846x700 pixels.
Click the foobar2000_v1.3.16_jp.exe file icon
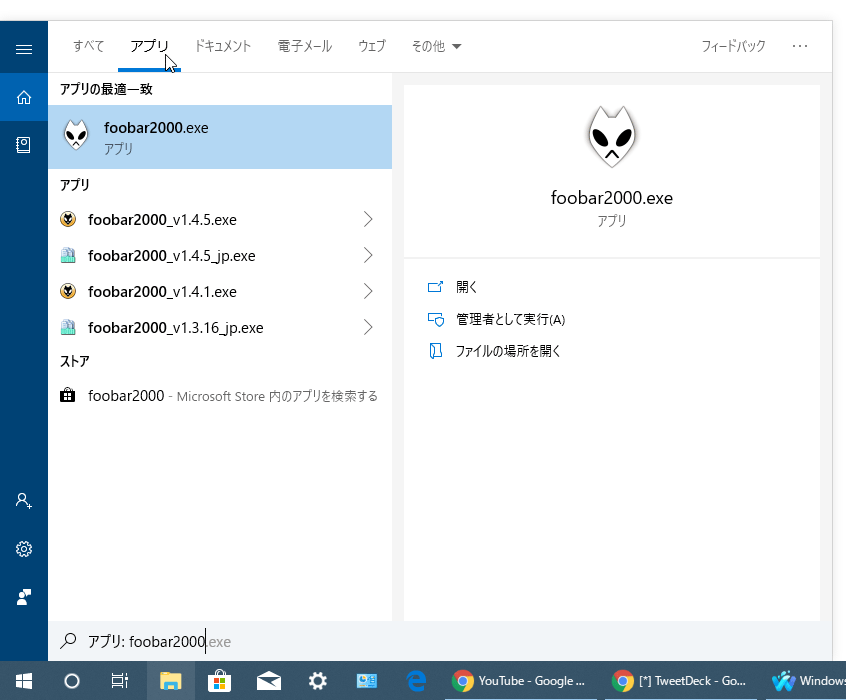(x=68, y=327)
